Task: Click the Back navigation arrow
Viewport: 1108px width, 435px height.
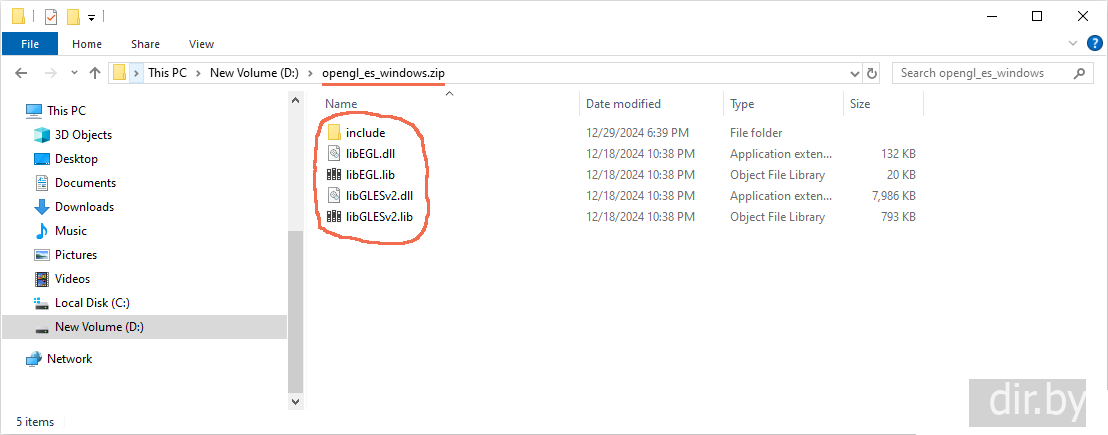Action: (x=21, y=73)
